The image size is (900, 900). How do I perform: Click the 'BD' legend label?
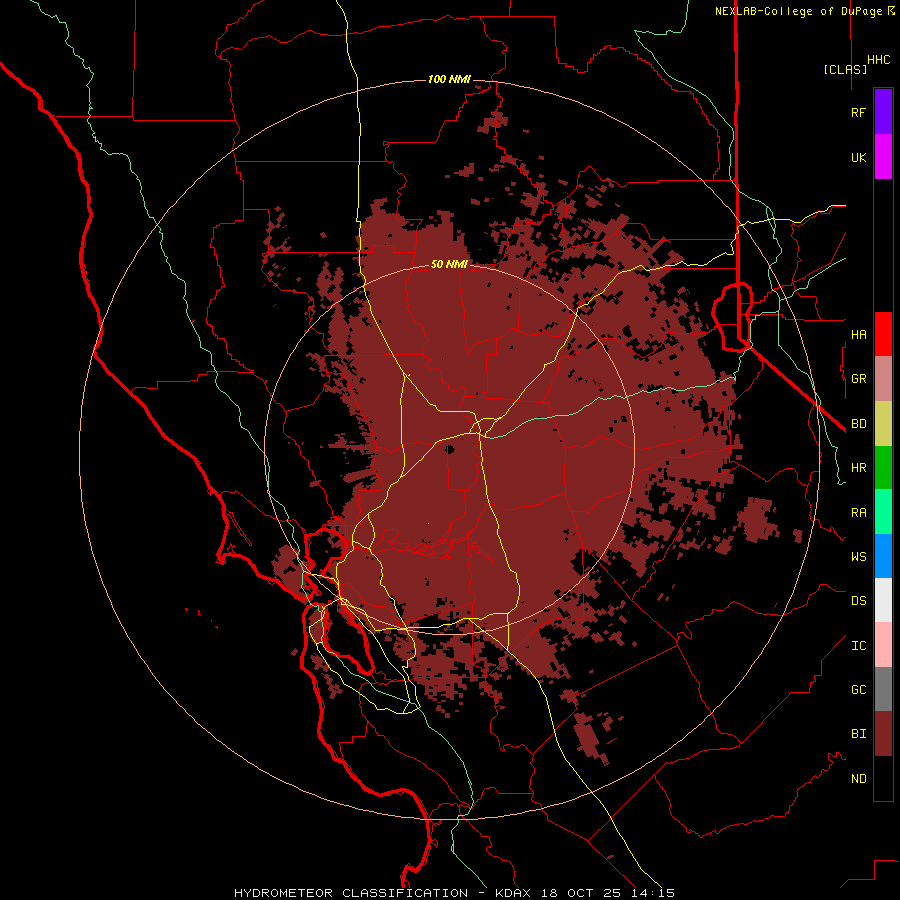pos(859,424)
